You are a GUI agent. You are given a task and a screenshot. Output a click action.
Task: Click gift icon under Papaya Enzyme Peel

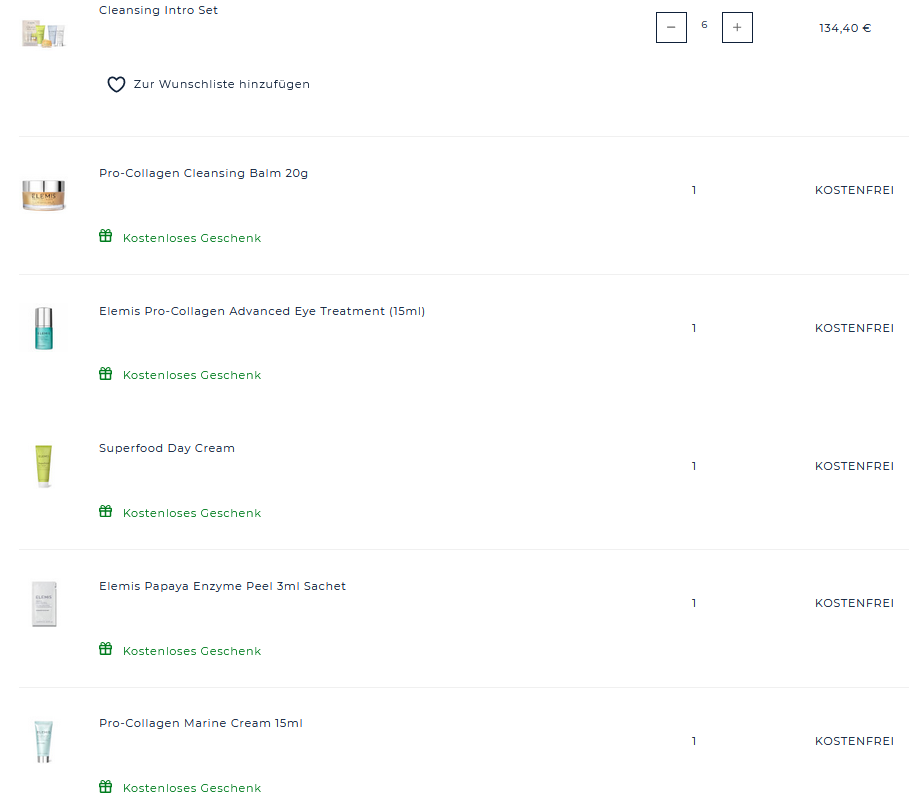point(106,650)
